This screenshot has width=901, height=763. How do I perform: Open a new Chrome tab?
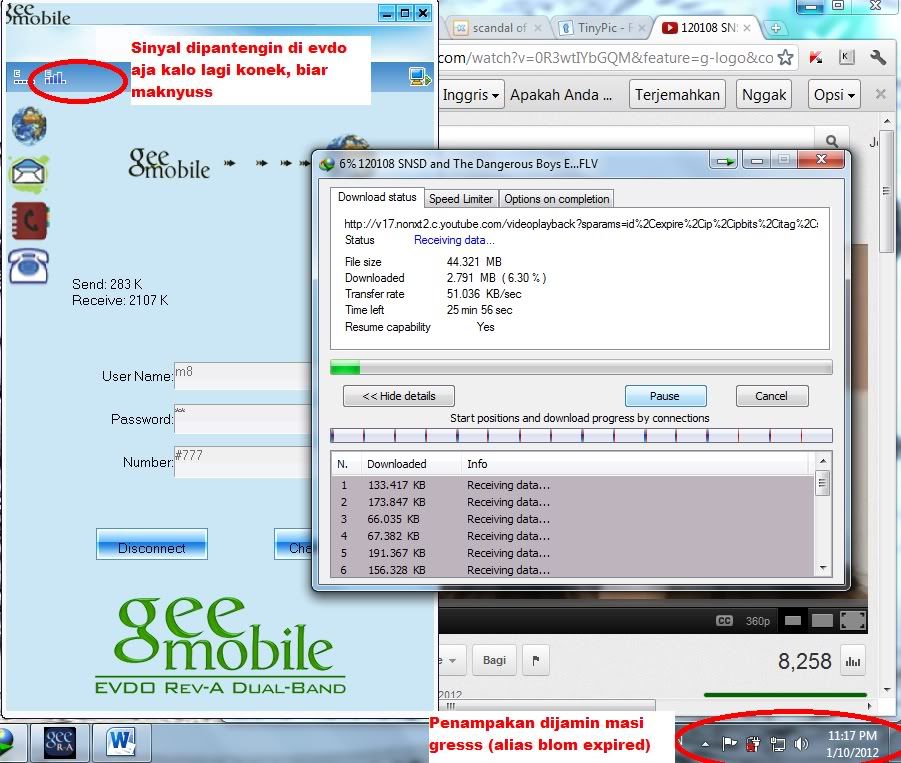pyautogui.click(x=775, y=28)
